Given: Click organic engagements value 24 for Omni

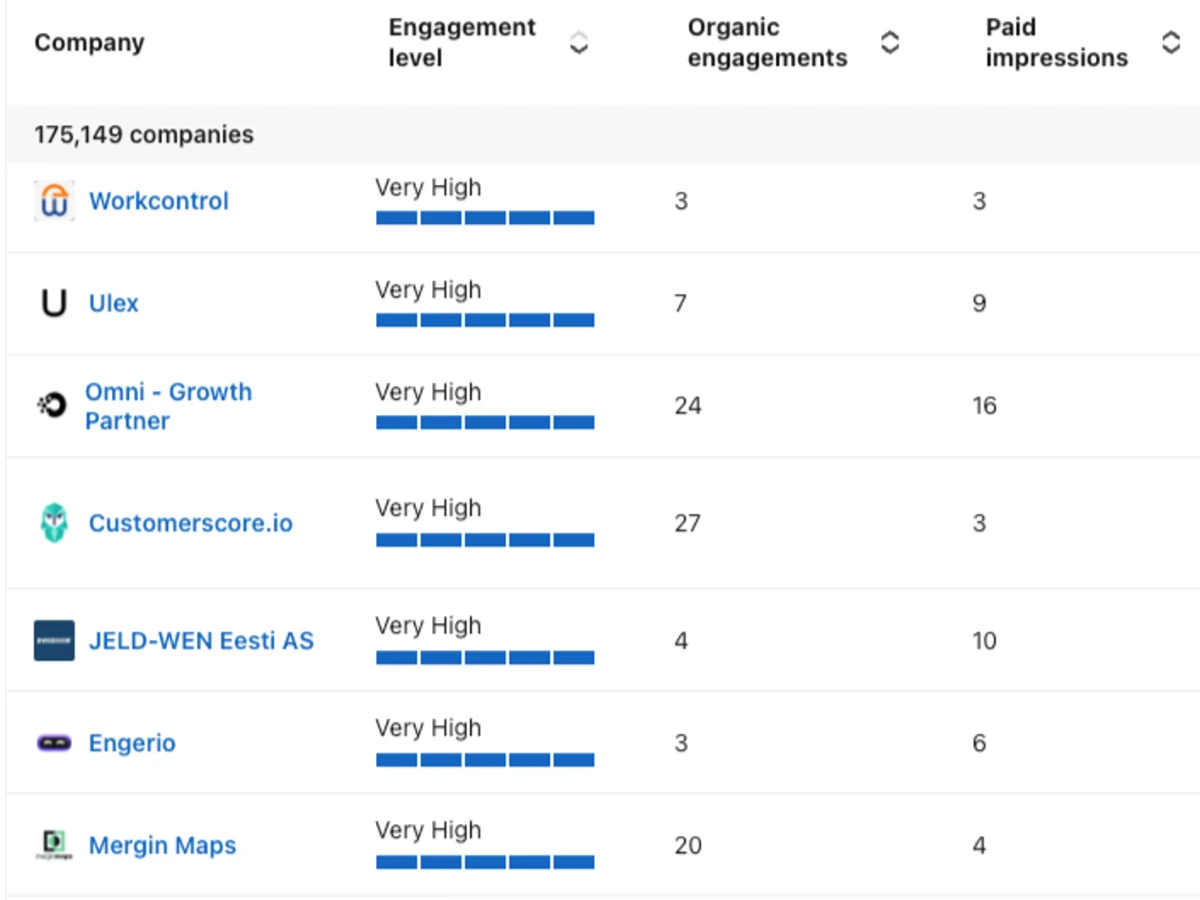Looking at the screenshot, I should (688, 405).
